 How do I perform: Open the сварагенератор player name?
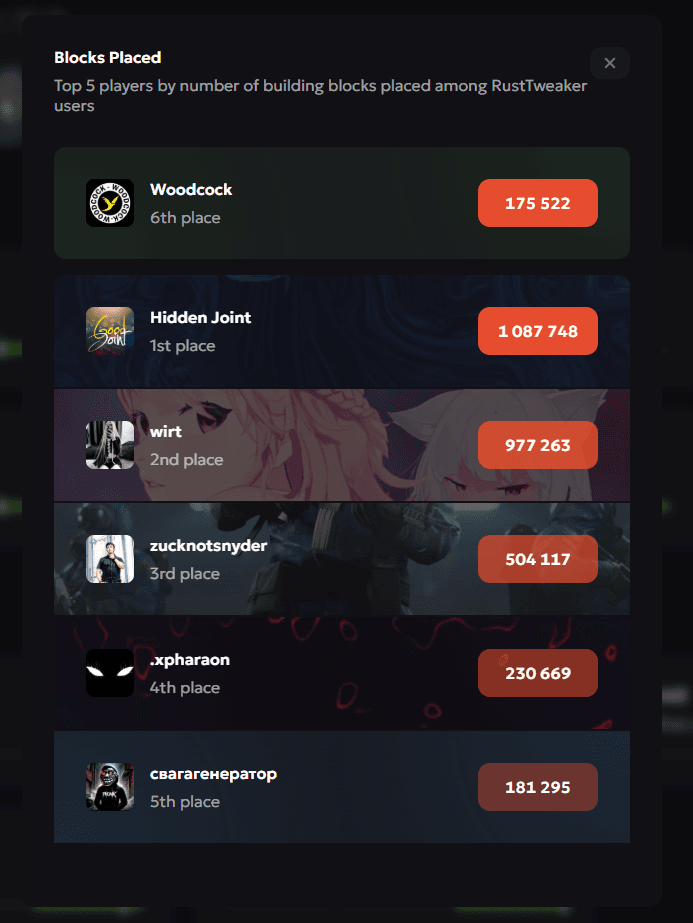pos(213,774)
